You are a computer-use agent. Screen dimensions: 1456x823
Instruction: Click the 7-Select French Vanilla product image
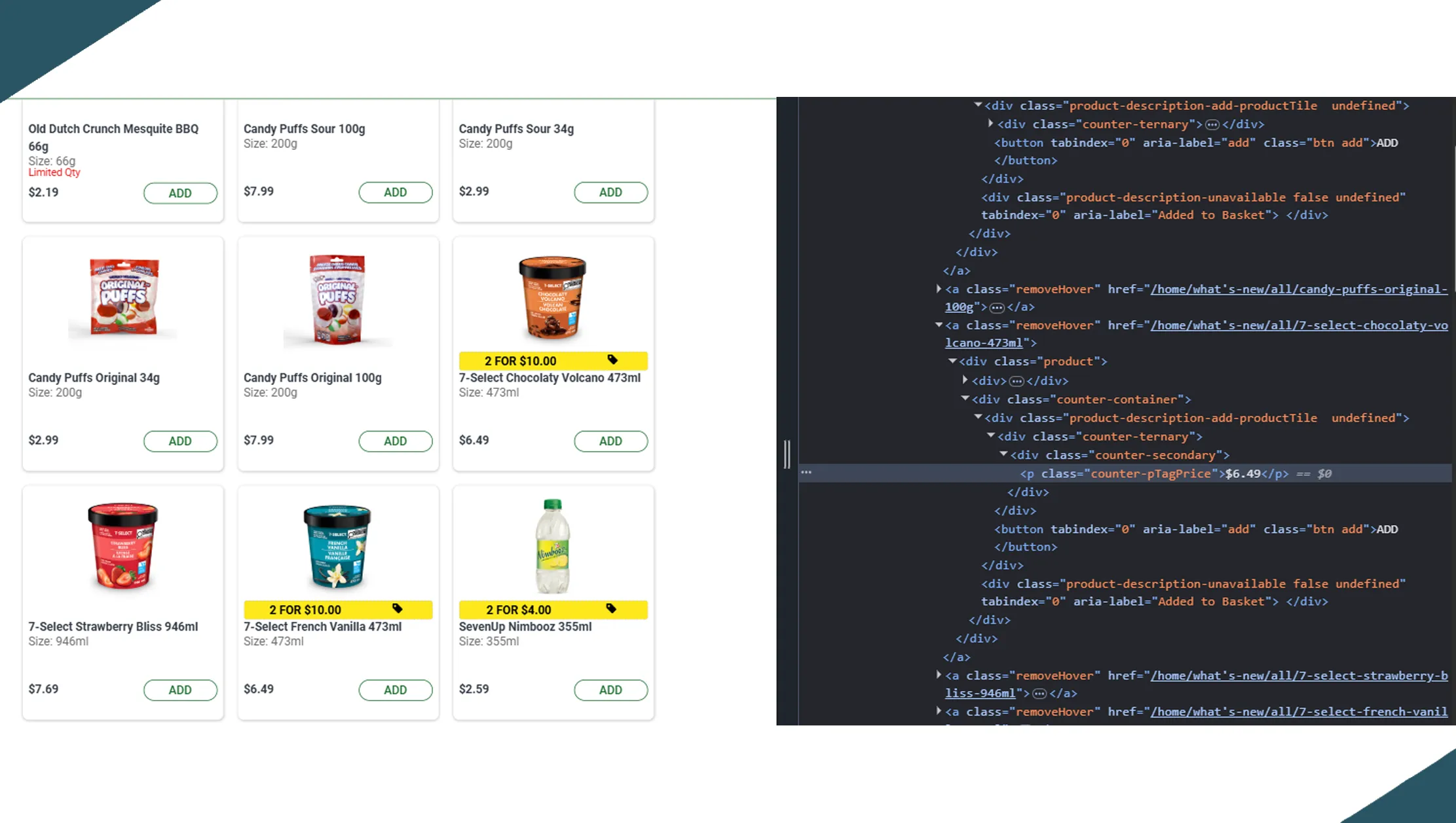coord(337,547)
